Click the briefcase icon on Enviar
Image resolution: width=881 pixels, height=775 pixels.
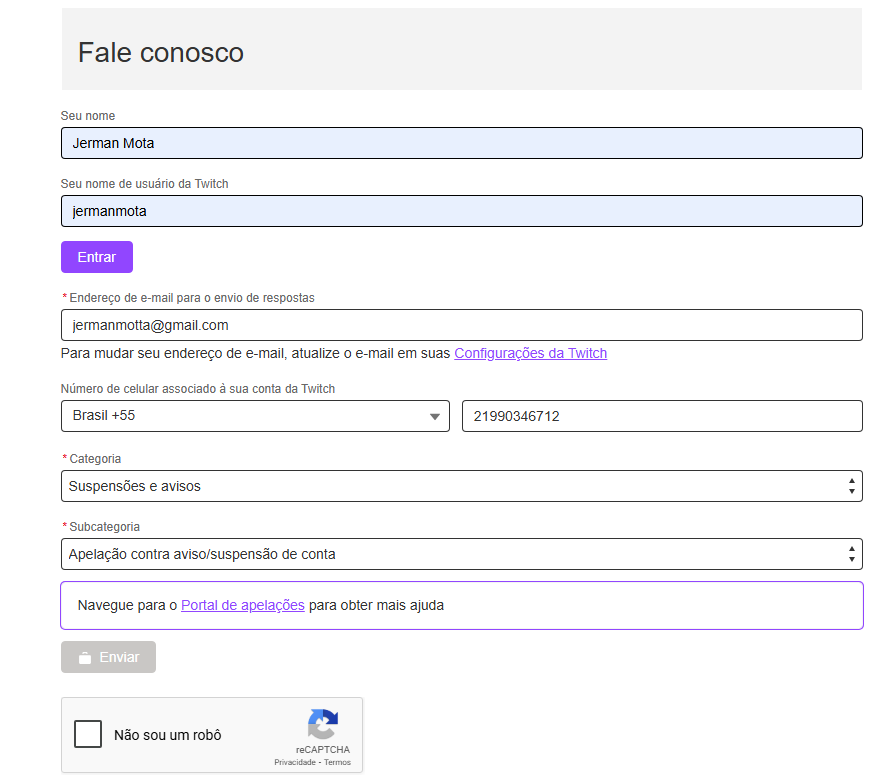coord(85,658)
